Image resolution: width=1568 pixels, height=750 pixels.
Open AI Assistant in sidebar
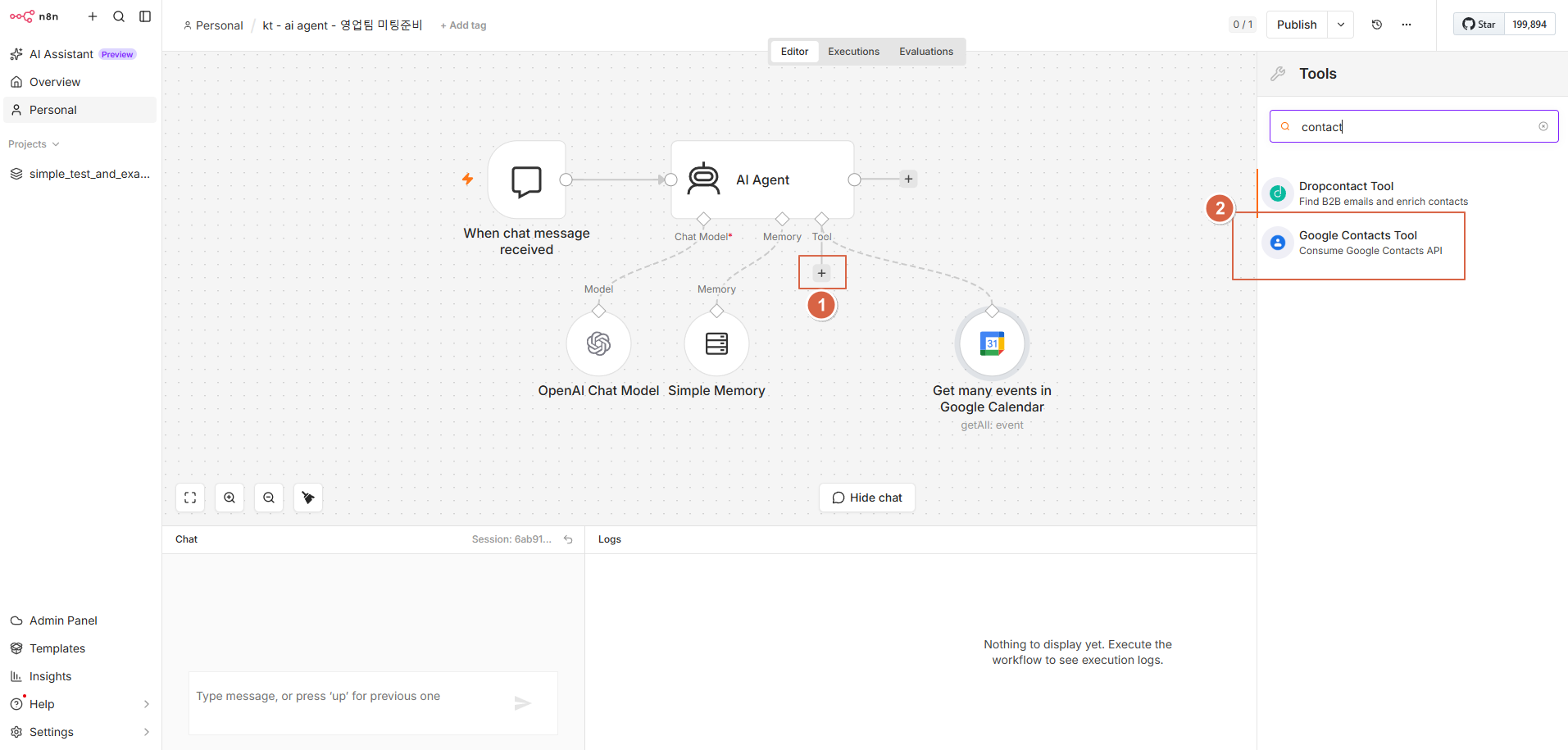click(80, 54)
